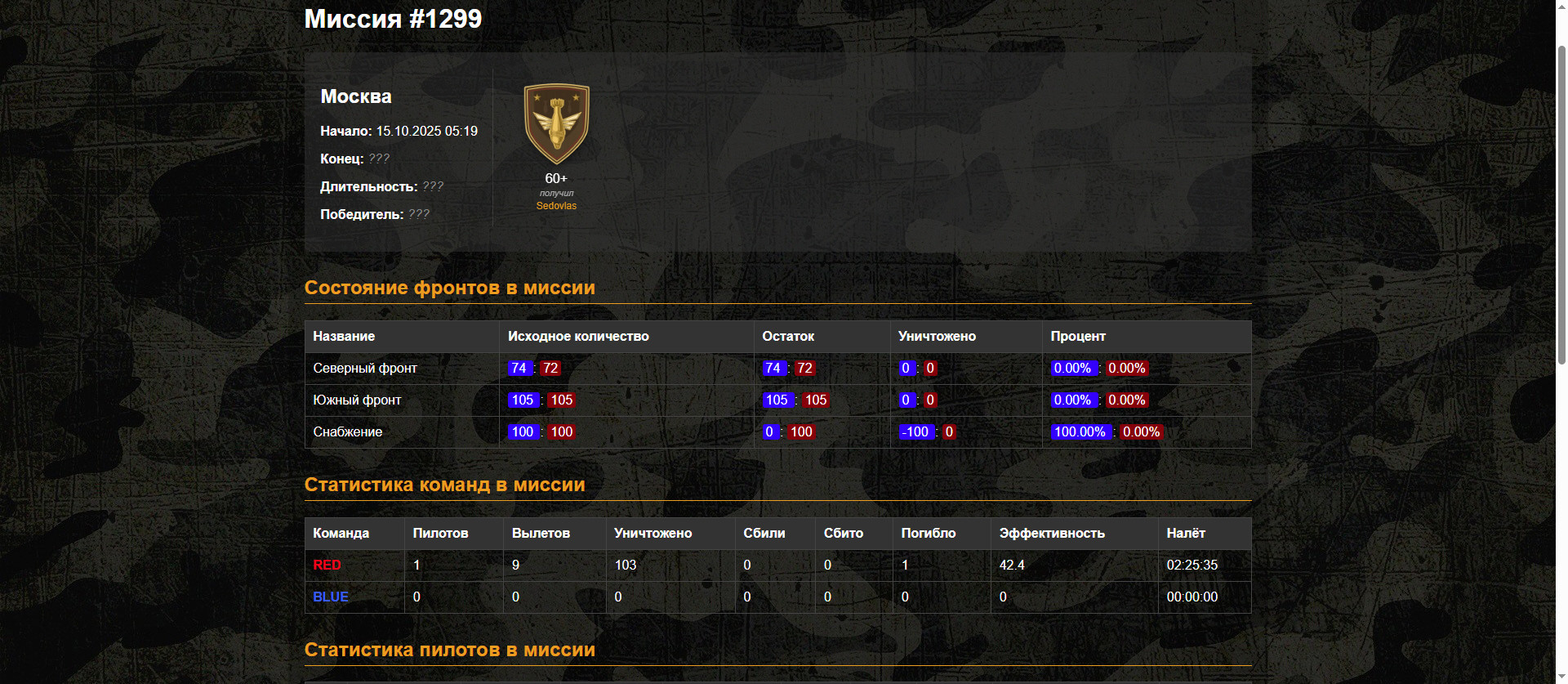
Task: Click RED team's efficiency value "42.4"
Action: [1012, 565]
